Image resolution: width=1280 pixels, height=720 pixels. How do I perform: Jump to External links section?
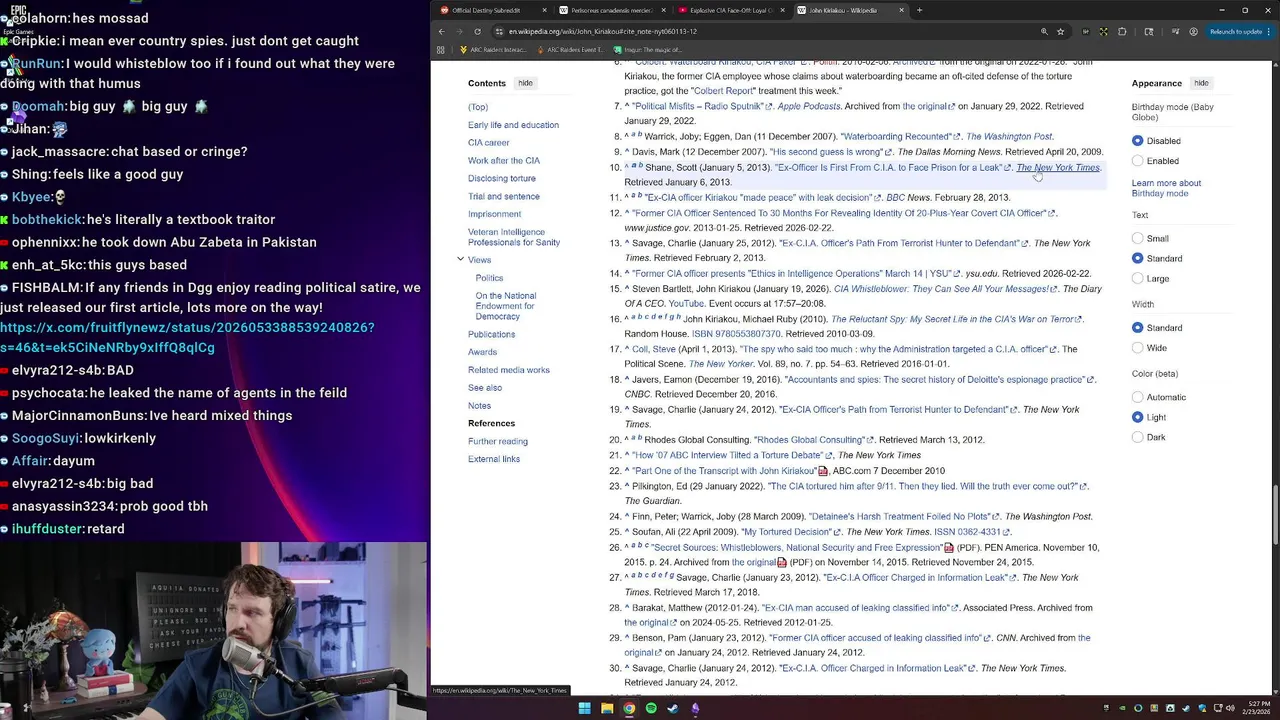tap(494, 459)
